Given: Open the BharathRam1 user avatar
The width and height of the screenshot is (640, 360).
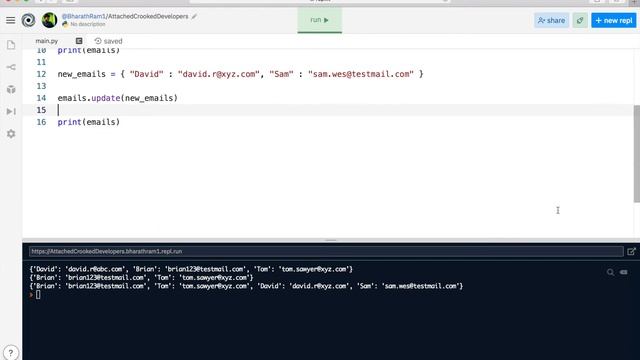Looking at the screenshot, I should (x=49, y=20).
